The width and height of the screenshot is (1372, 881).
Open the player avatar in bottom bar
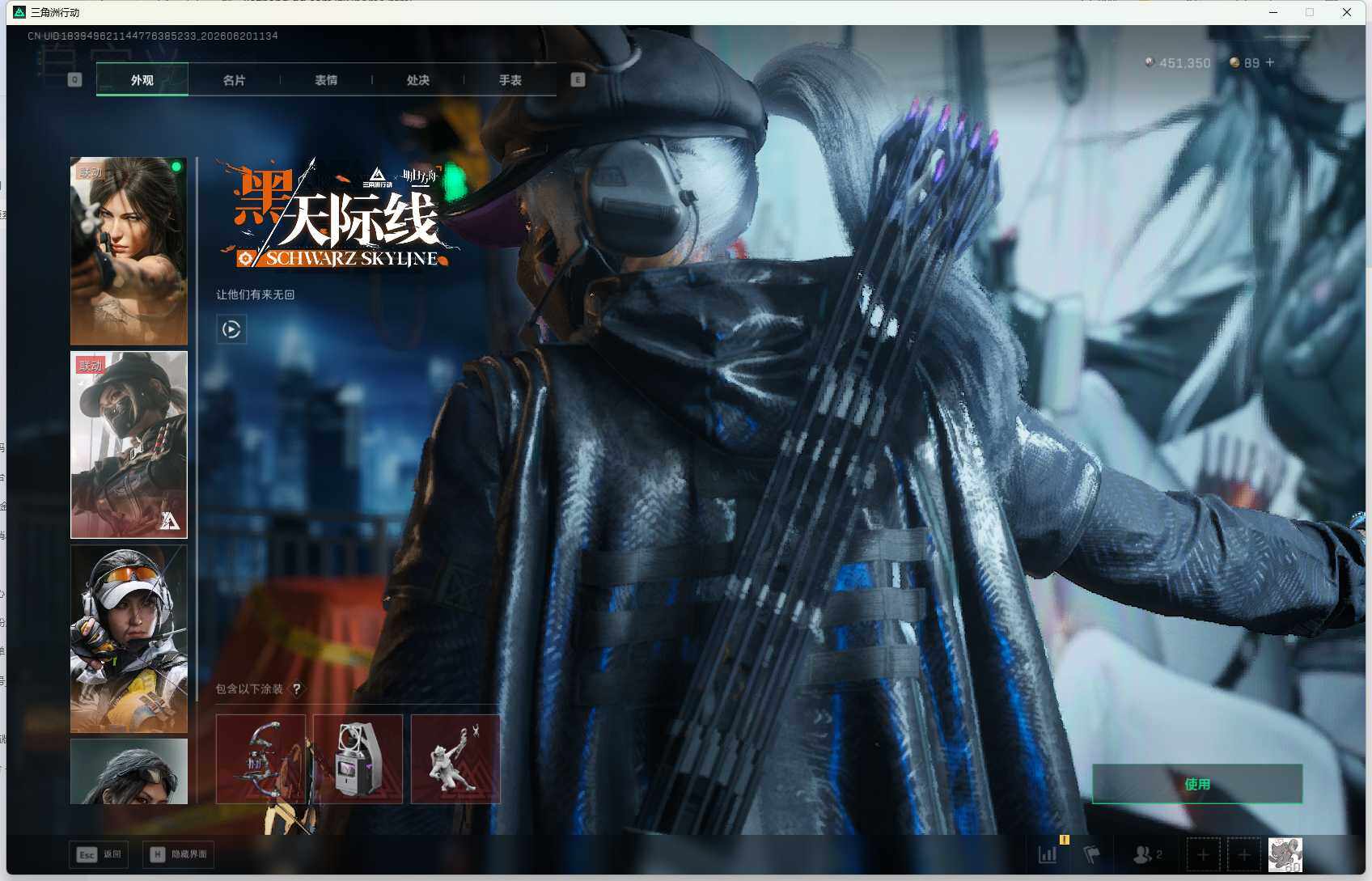[1285, 854]
